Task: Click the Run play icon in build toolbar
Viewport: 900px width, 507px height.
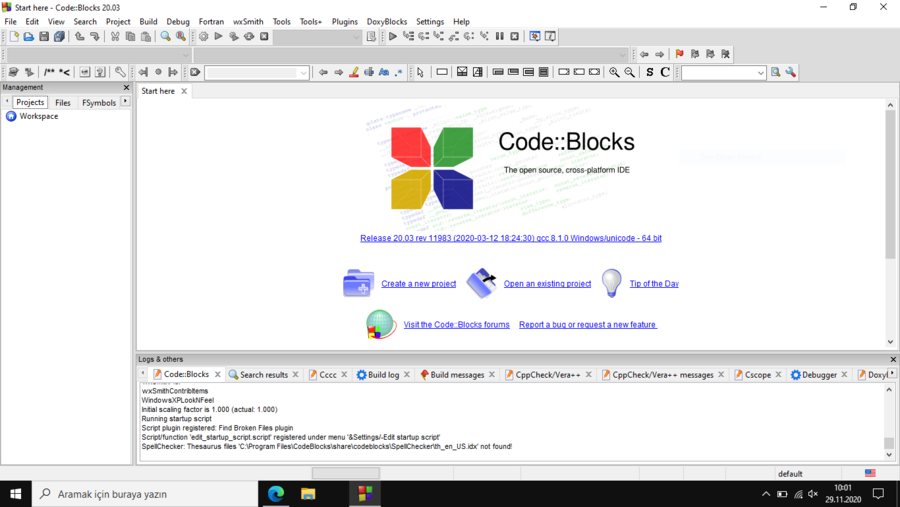Action: point(218,36)
